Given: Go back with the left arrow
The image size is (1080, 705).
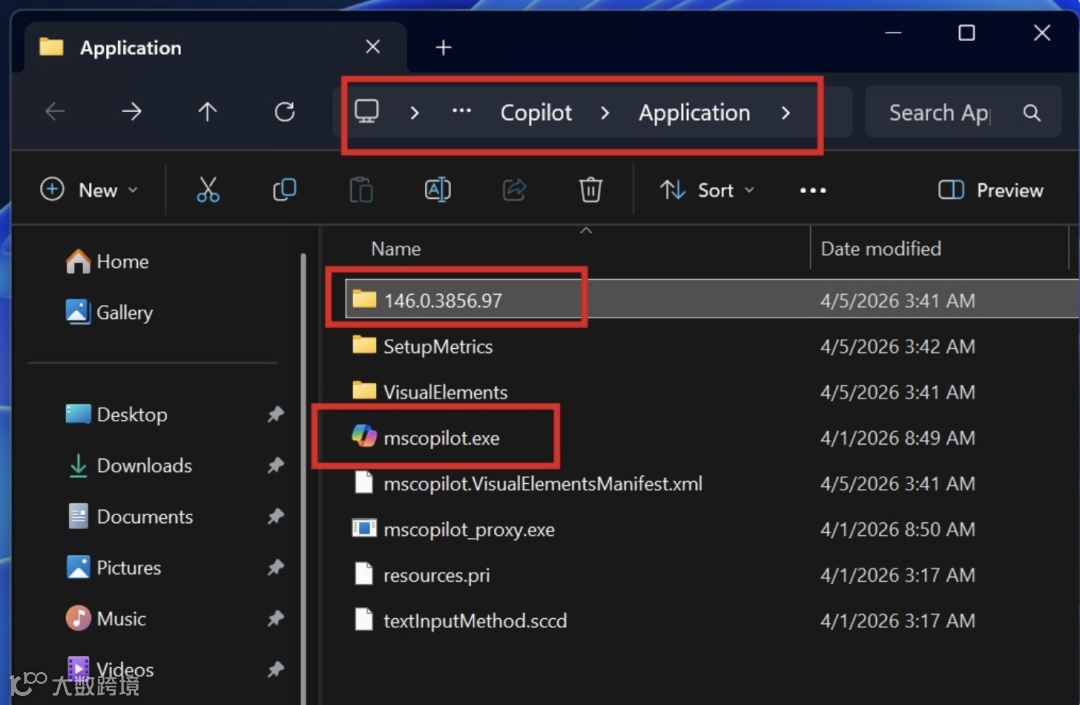Looking at the screenshot, I should 55,112.
